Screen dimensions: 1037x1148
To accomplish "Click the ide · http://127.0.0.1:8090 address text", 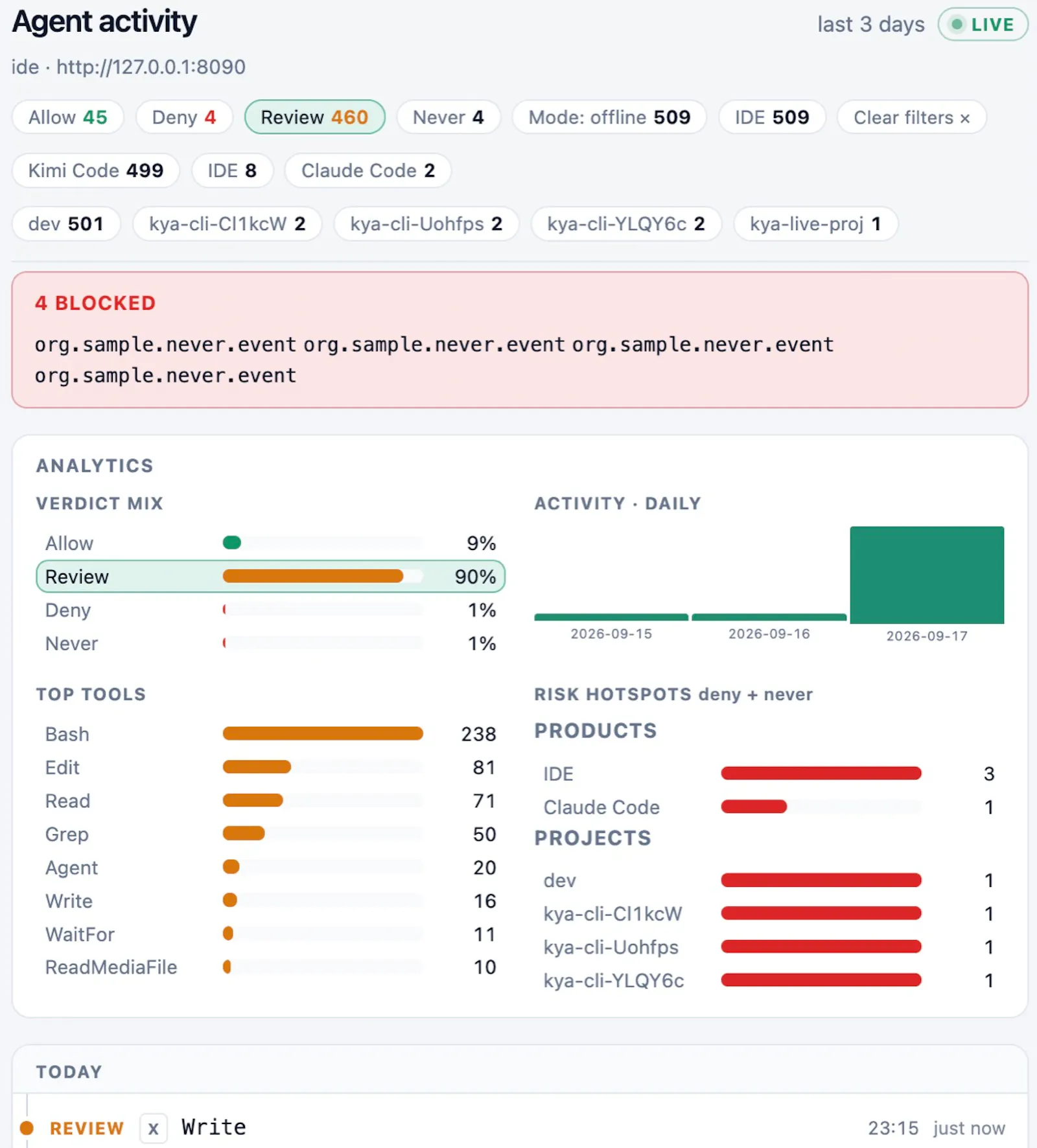I will (128, 67).
